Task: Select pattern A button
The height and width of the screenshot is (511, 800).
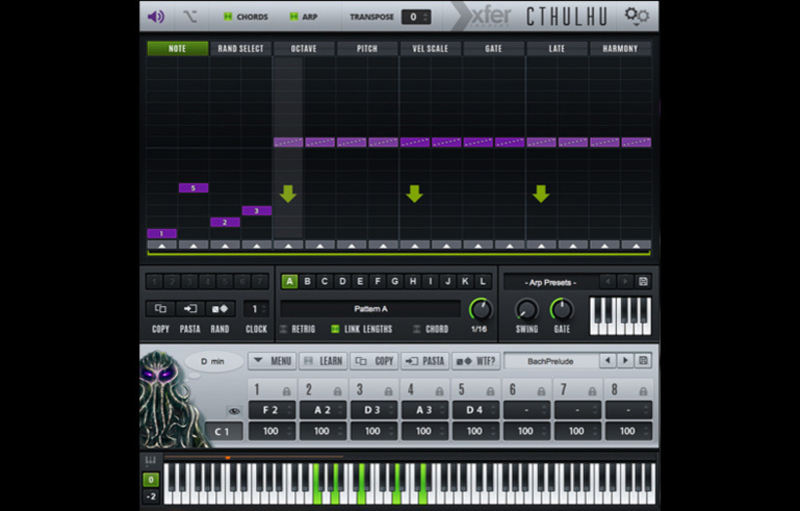Action: pyautogui.click(x=289, y=281)
